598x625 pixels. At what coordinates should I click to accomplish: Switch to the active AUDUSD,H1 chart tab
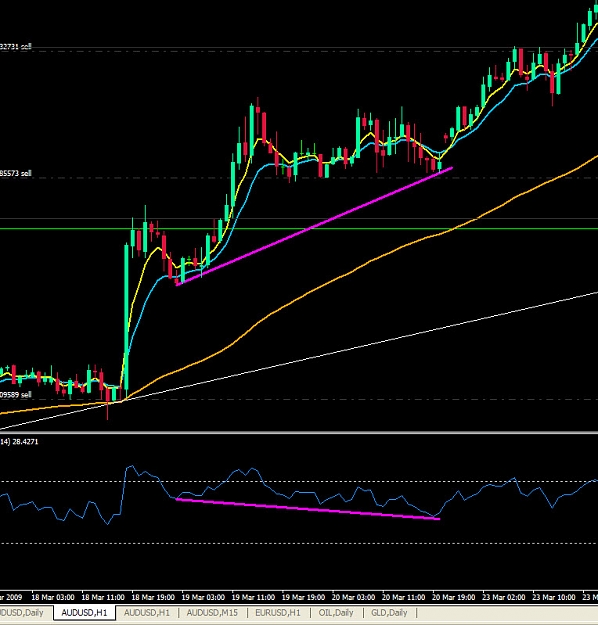pos(85,612)
